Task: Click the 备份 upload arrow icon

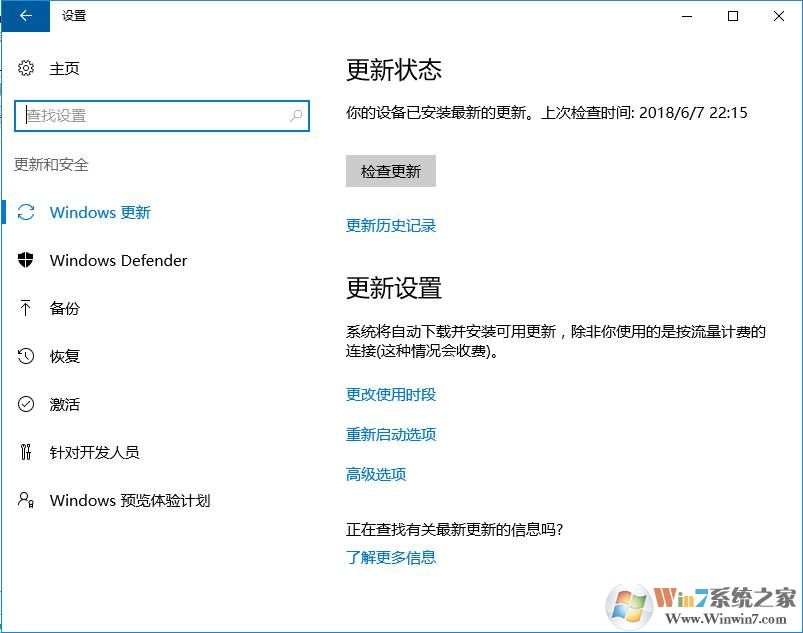Action: click(26, 308)
